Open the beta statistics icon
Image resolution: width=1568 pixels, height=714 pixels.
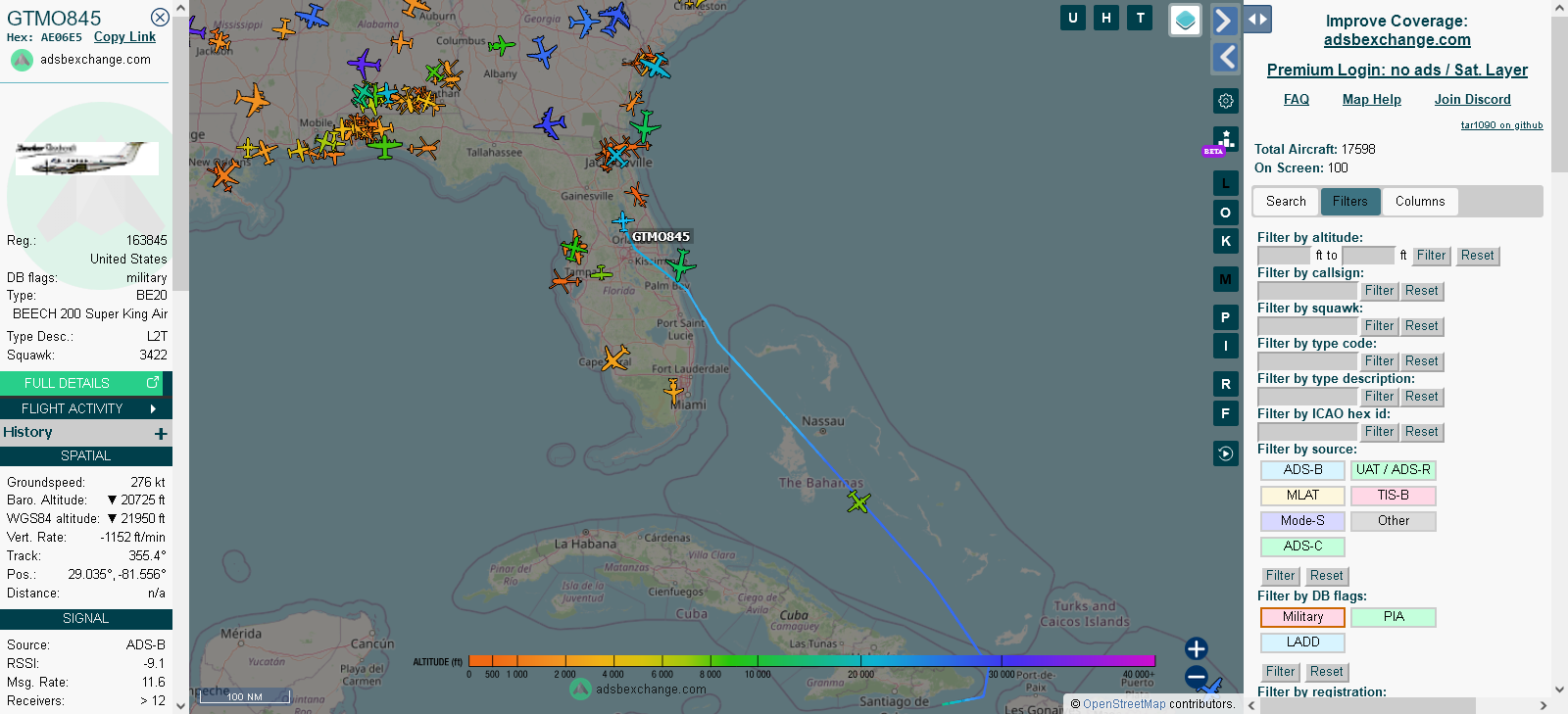click(x=1226, y=140)
